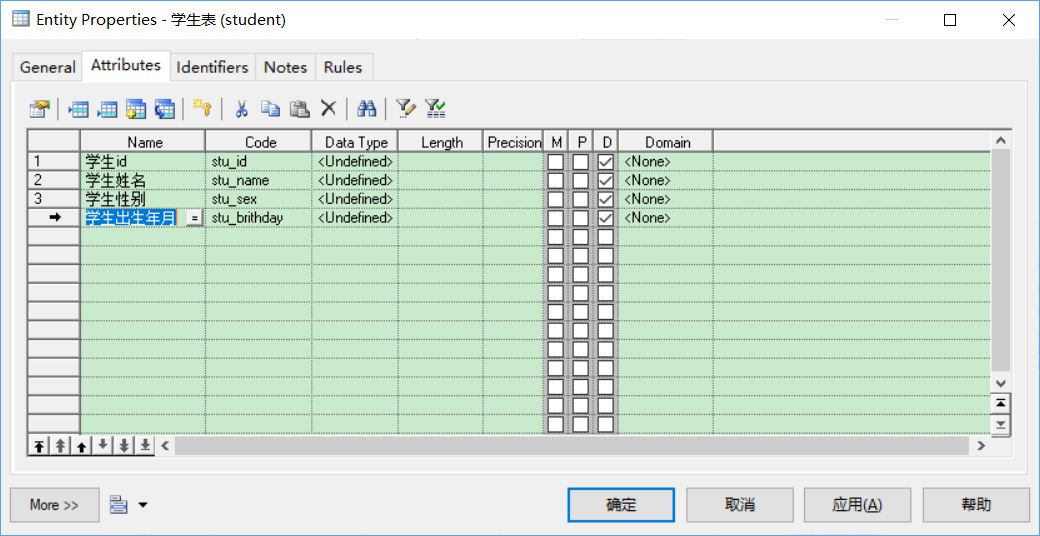Select the Attributes tab

[x=126, y=65]
